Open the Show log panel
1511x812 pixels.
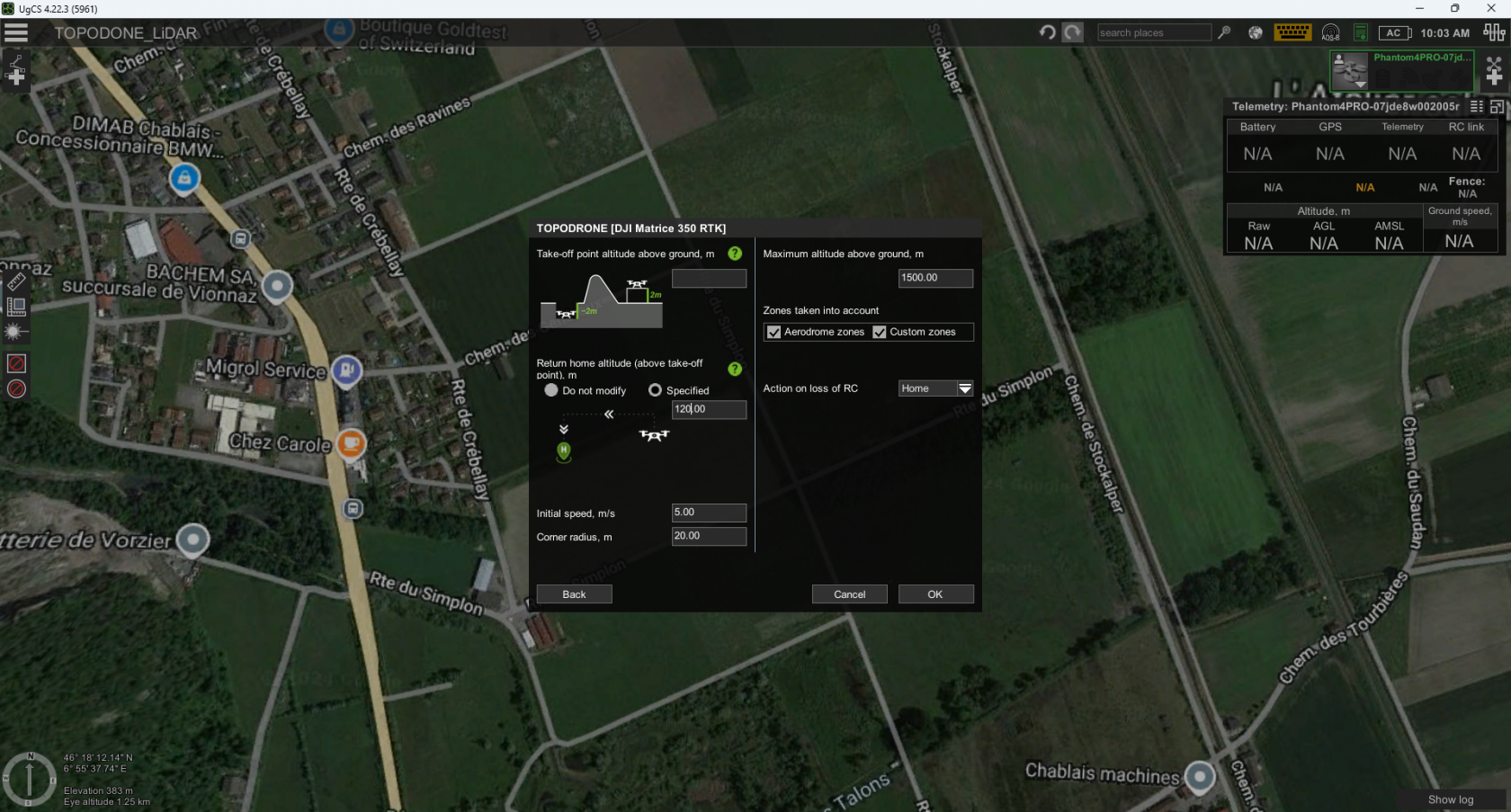click(x=1451, y=799)
